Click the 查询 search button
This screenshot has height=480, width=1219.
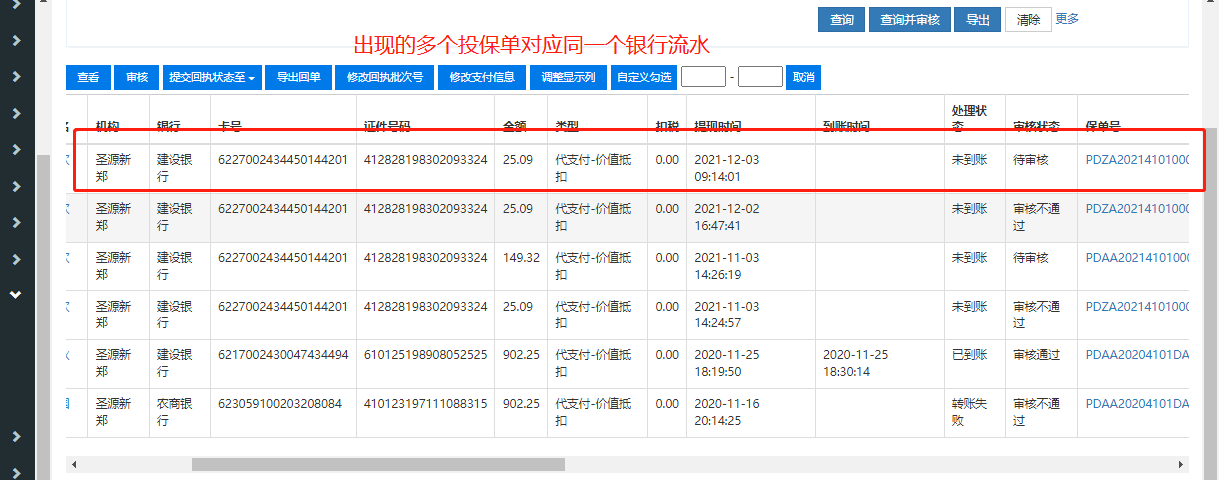841,19
